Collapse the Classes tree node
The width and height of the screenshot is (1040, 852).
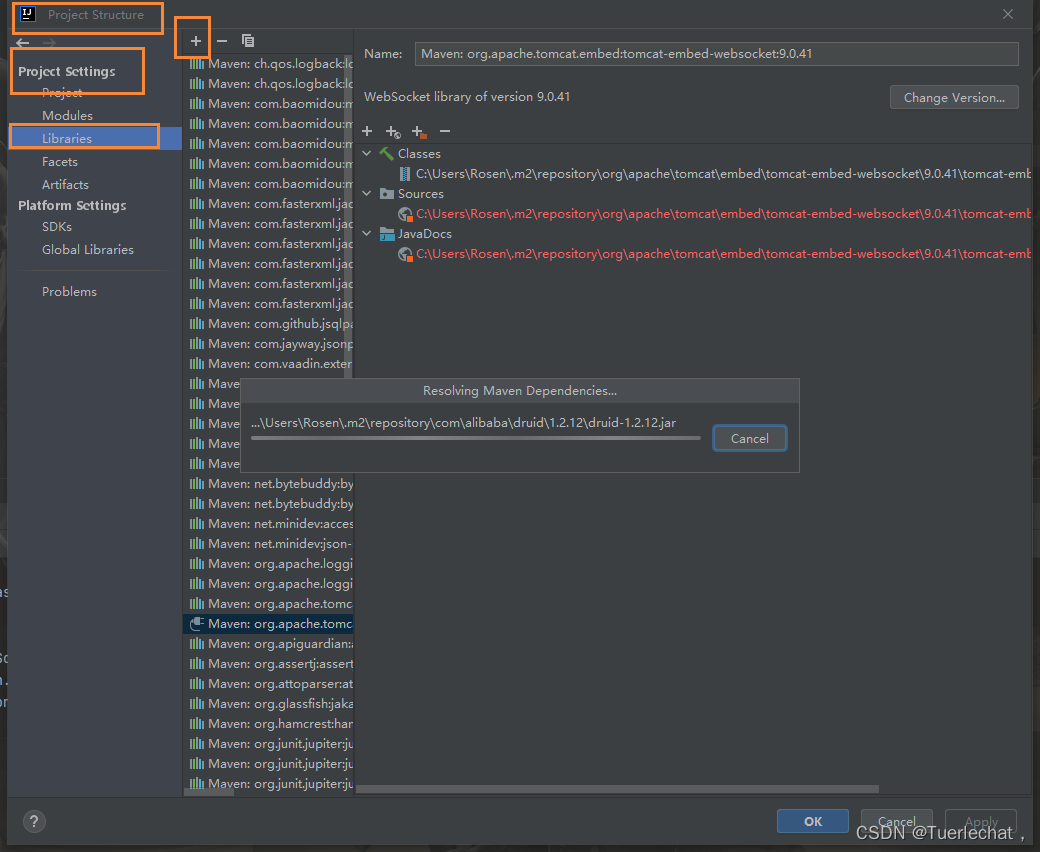click(x=367, y=153)
